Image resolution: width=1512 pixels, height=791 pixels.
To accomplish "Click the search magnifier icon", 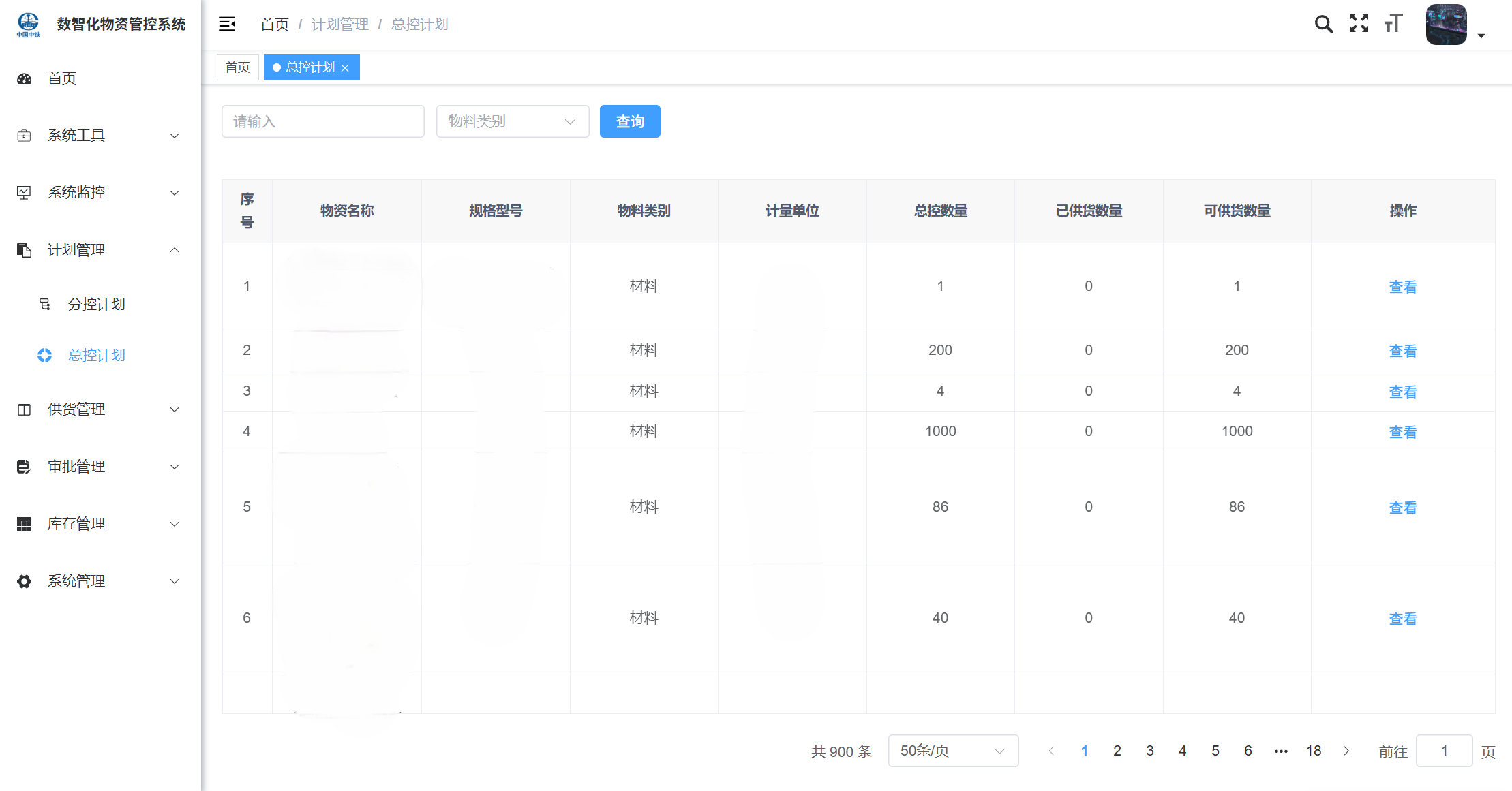I will [1323, 25].
